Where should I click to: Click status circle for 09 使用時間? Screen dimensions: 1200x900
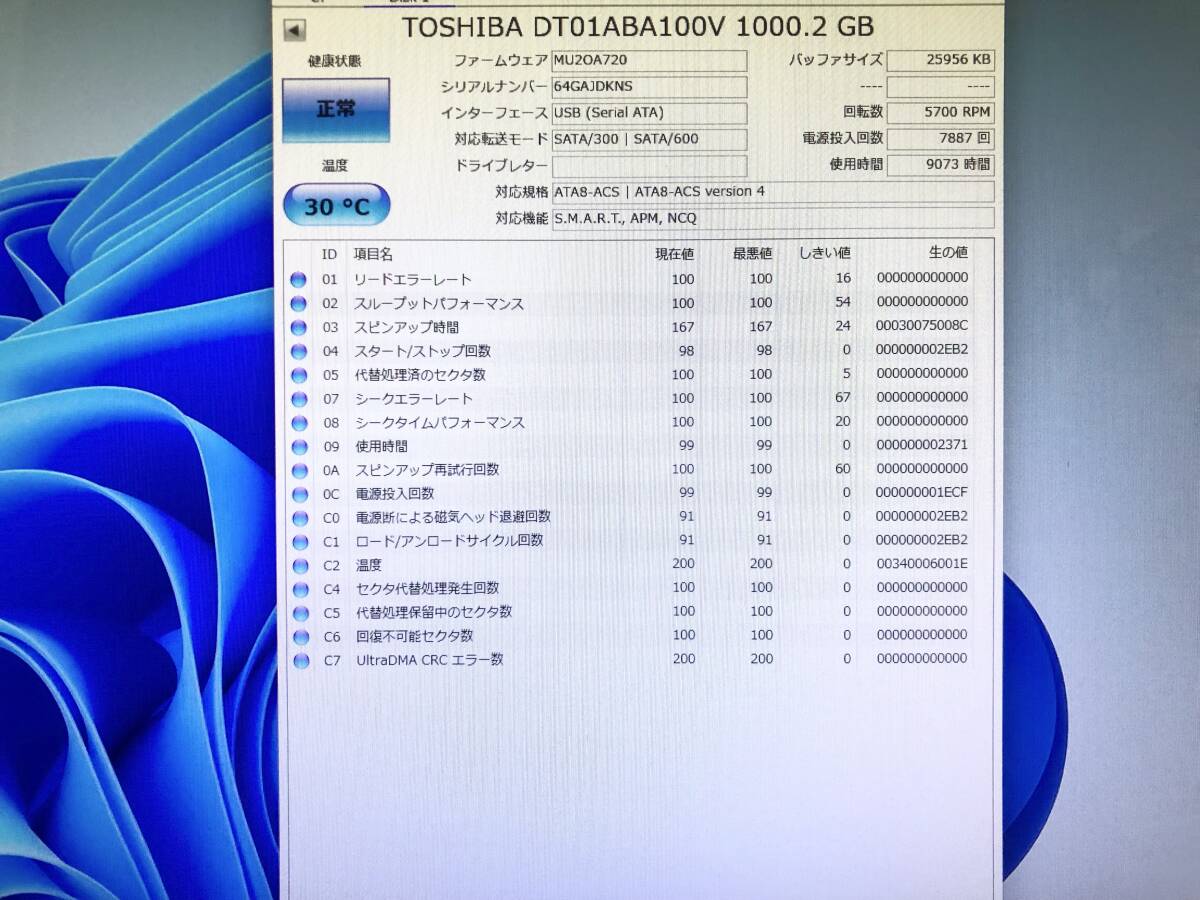[x=298, y=447]
